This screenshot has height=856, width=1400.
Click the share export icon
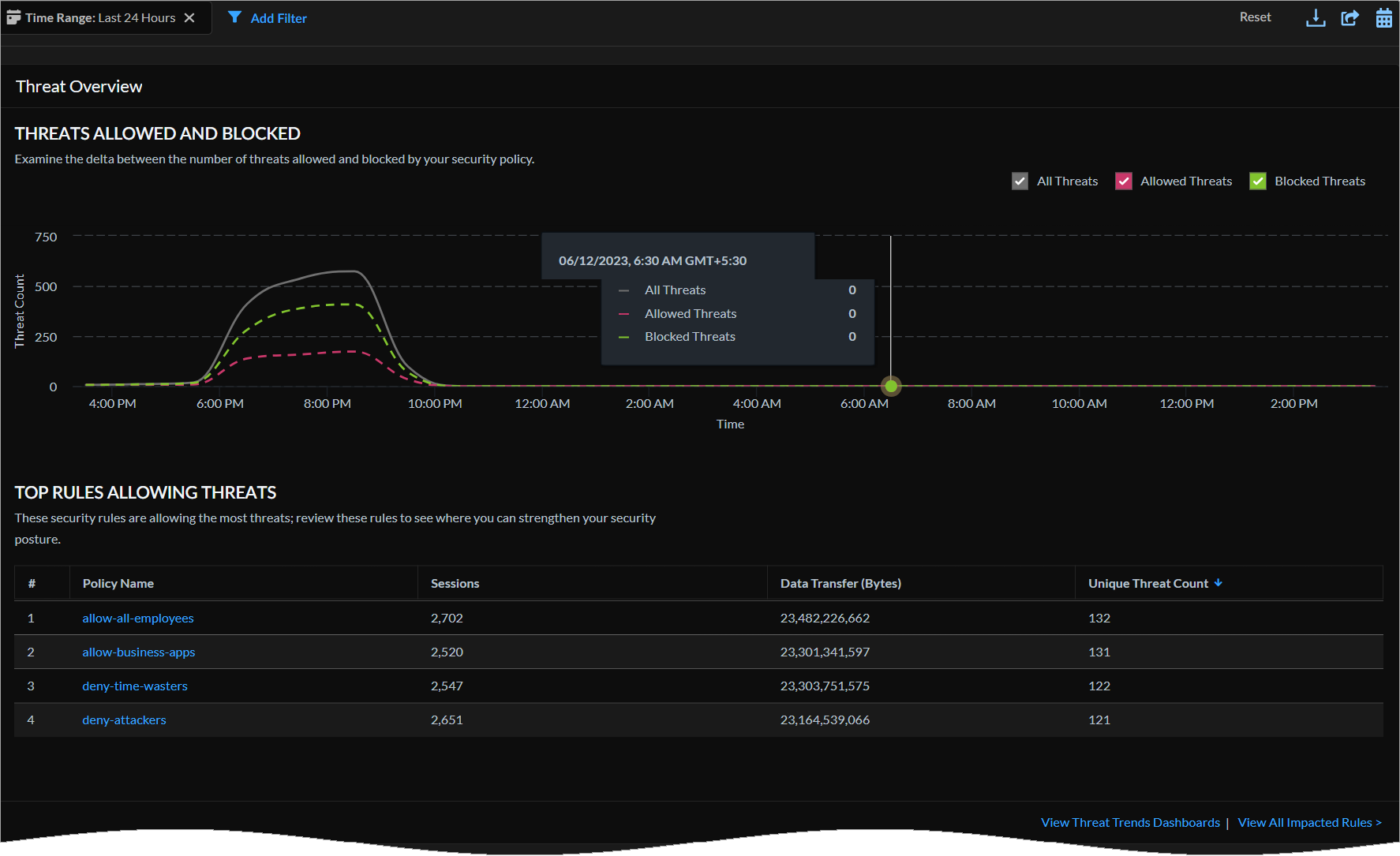coord(1349,18)
